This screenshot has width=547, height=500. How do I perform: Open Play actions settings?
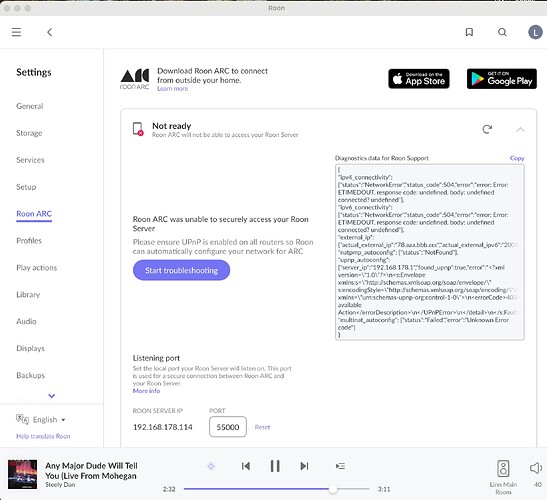37,268
